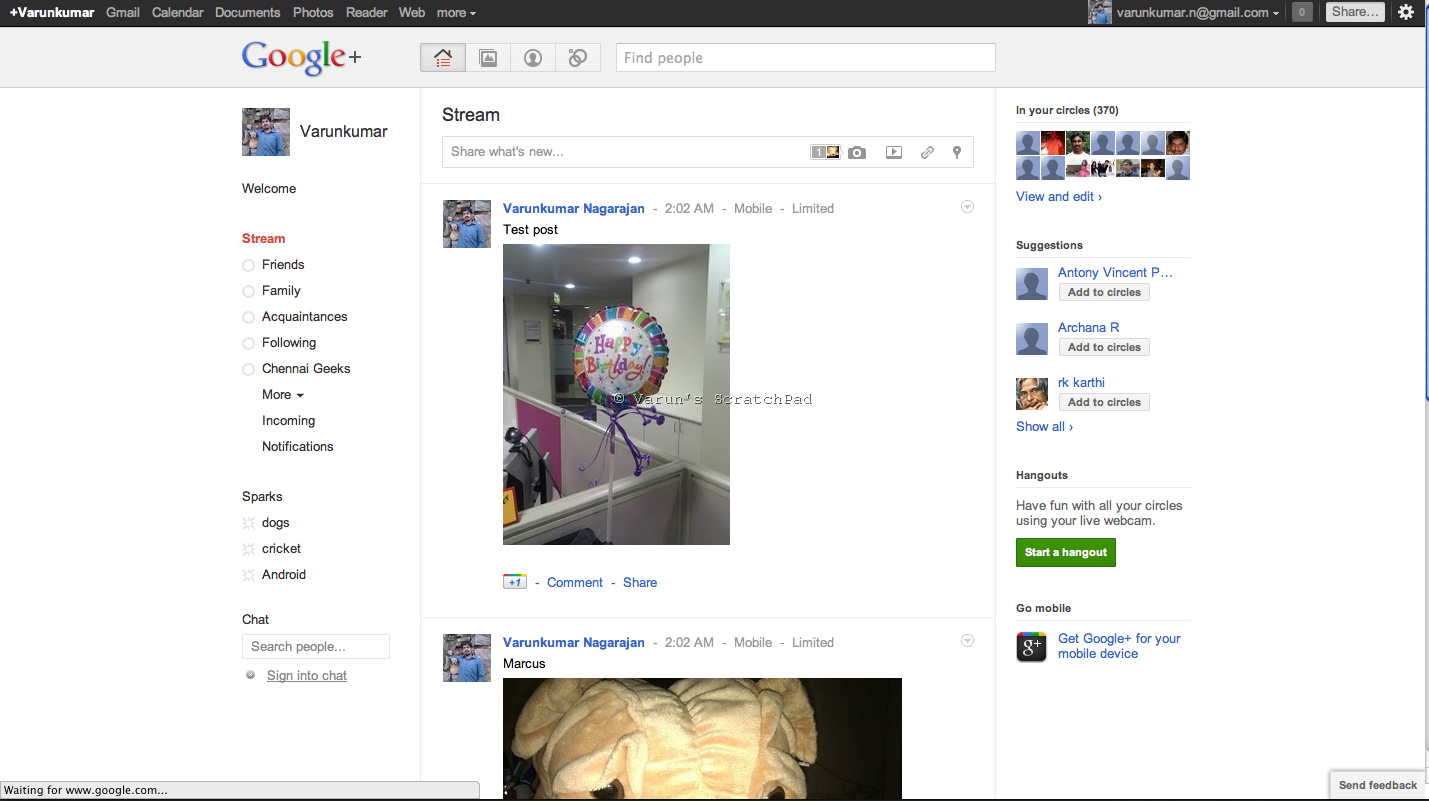Click the notifications count box showing 0
Viewport: 1429px width, 801px height.
[x=1302, y=12]
